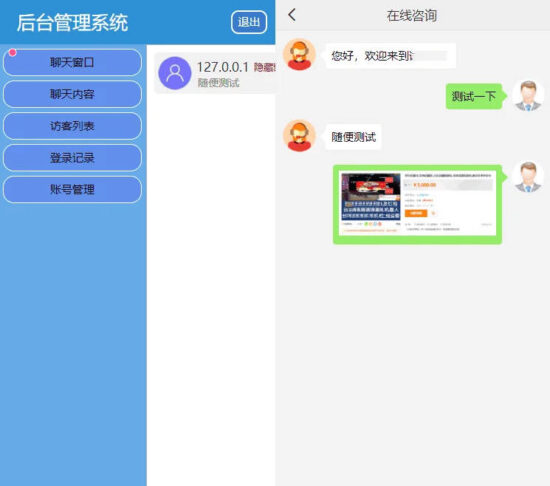Click the purple visitor avatar for 127.0.0.1
The image size is (550, 486).
[175, 73]
